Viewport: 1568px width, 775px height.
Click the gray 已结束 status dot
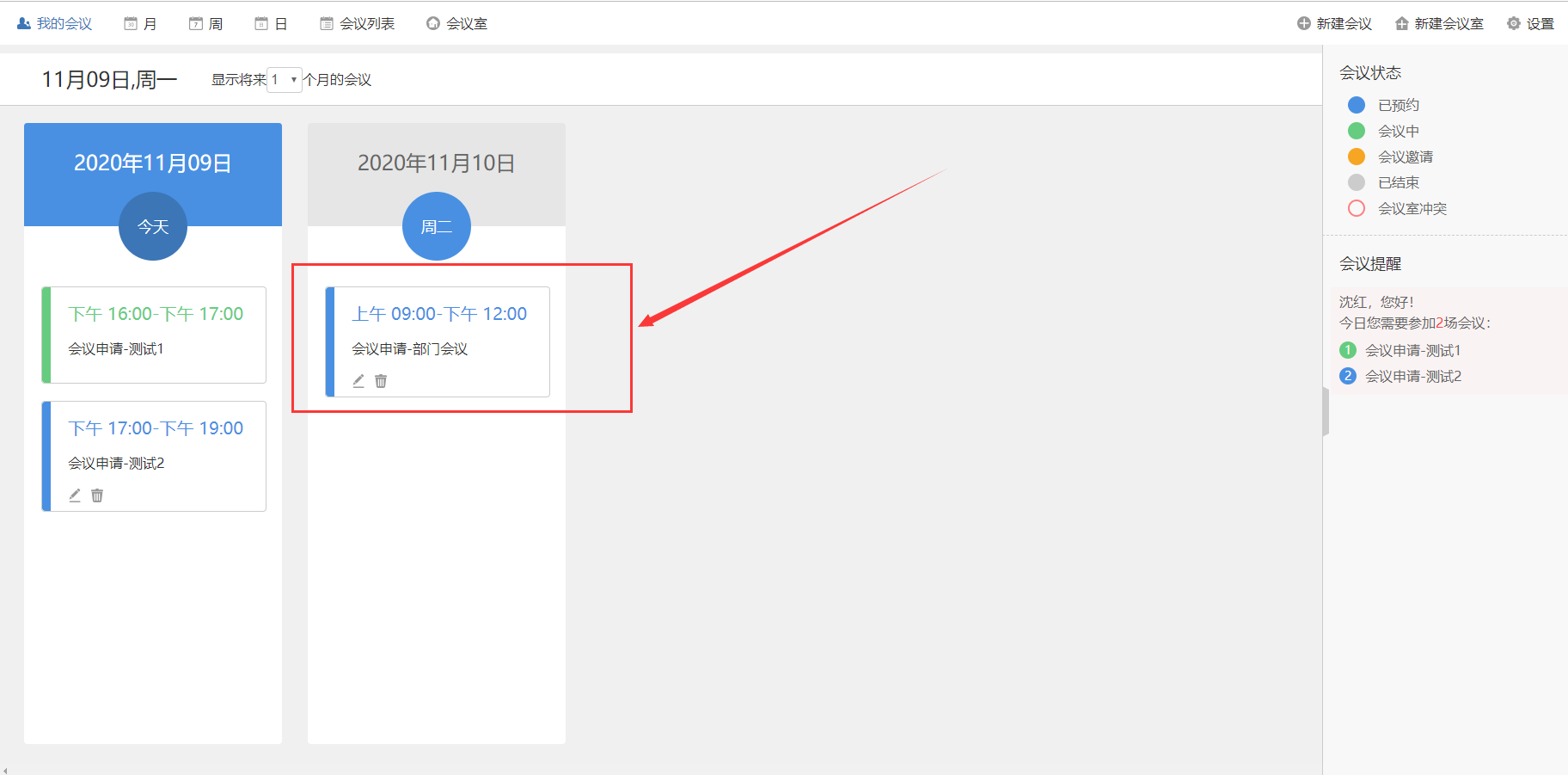pos(1357,182)
